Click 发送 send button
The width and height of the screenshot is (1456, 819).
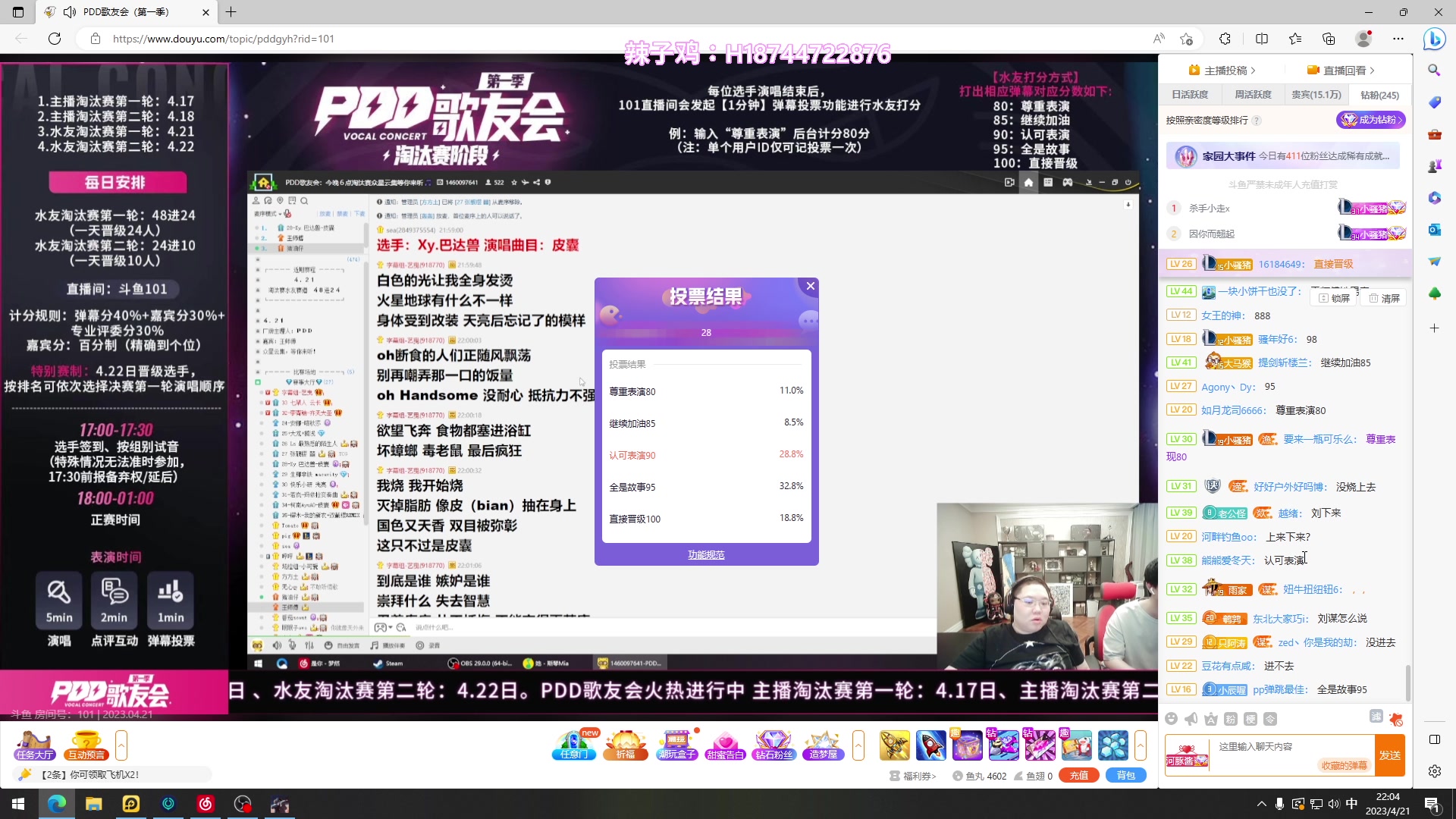click(1390, 755)
